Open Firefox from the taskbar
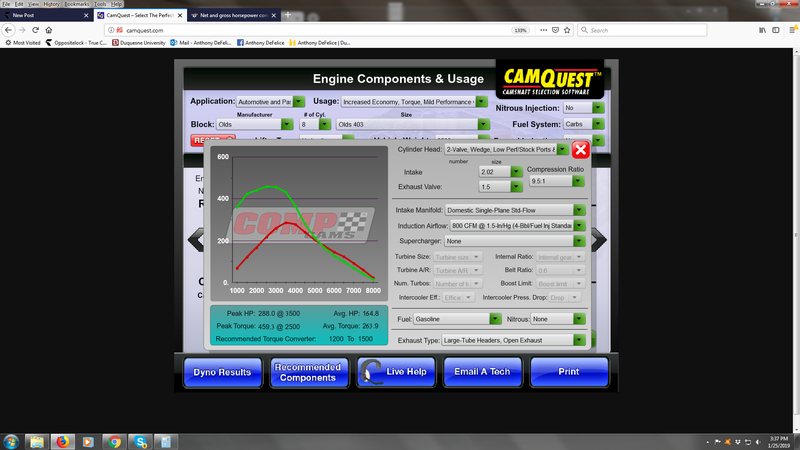 coord(62,442)
